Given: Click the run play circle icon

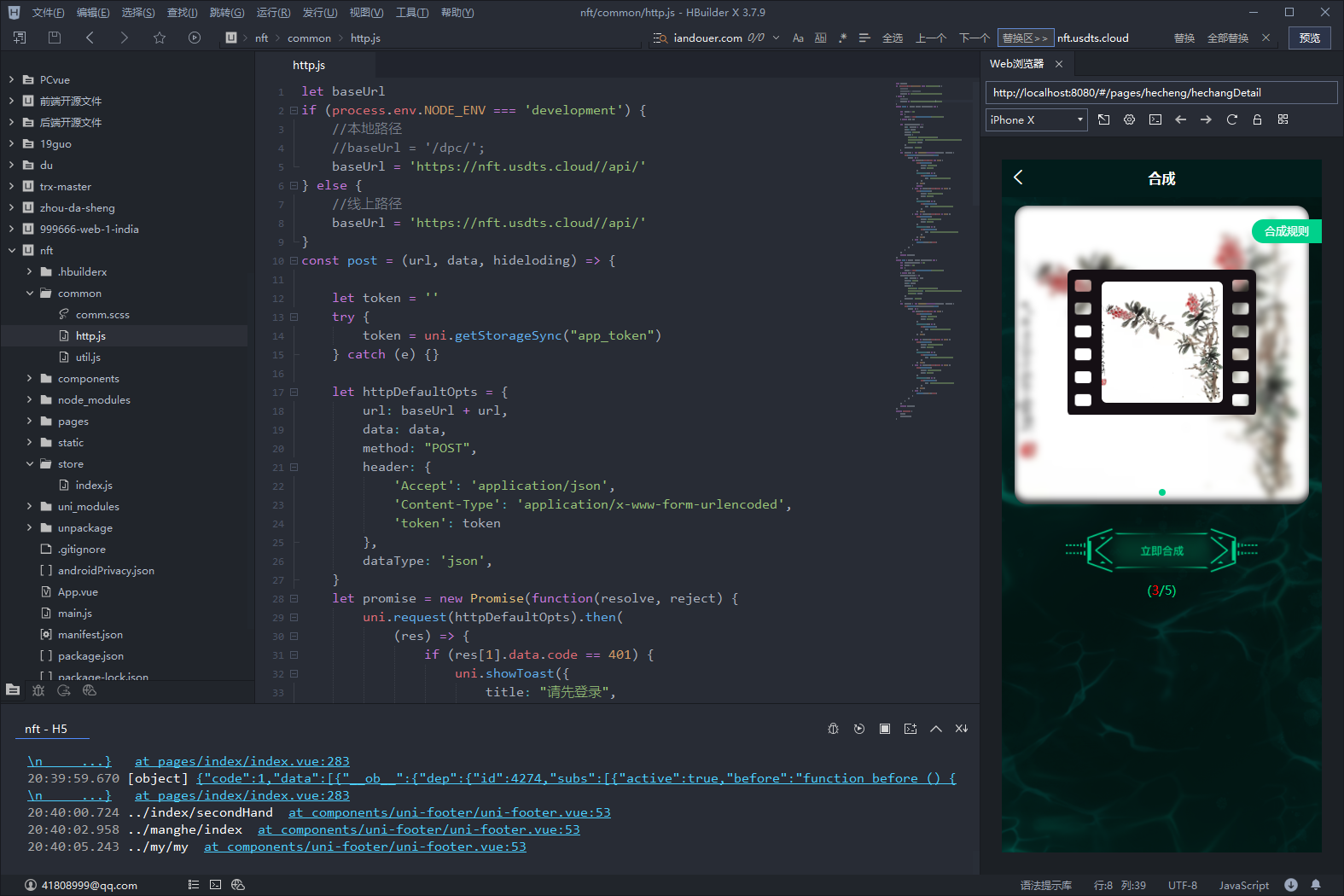Looking at the screenshot, I should click(195, 38).
